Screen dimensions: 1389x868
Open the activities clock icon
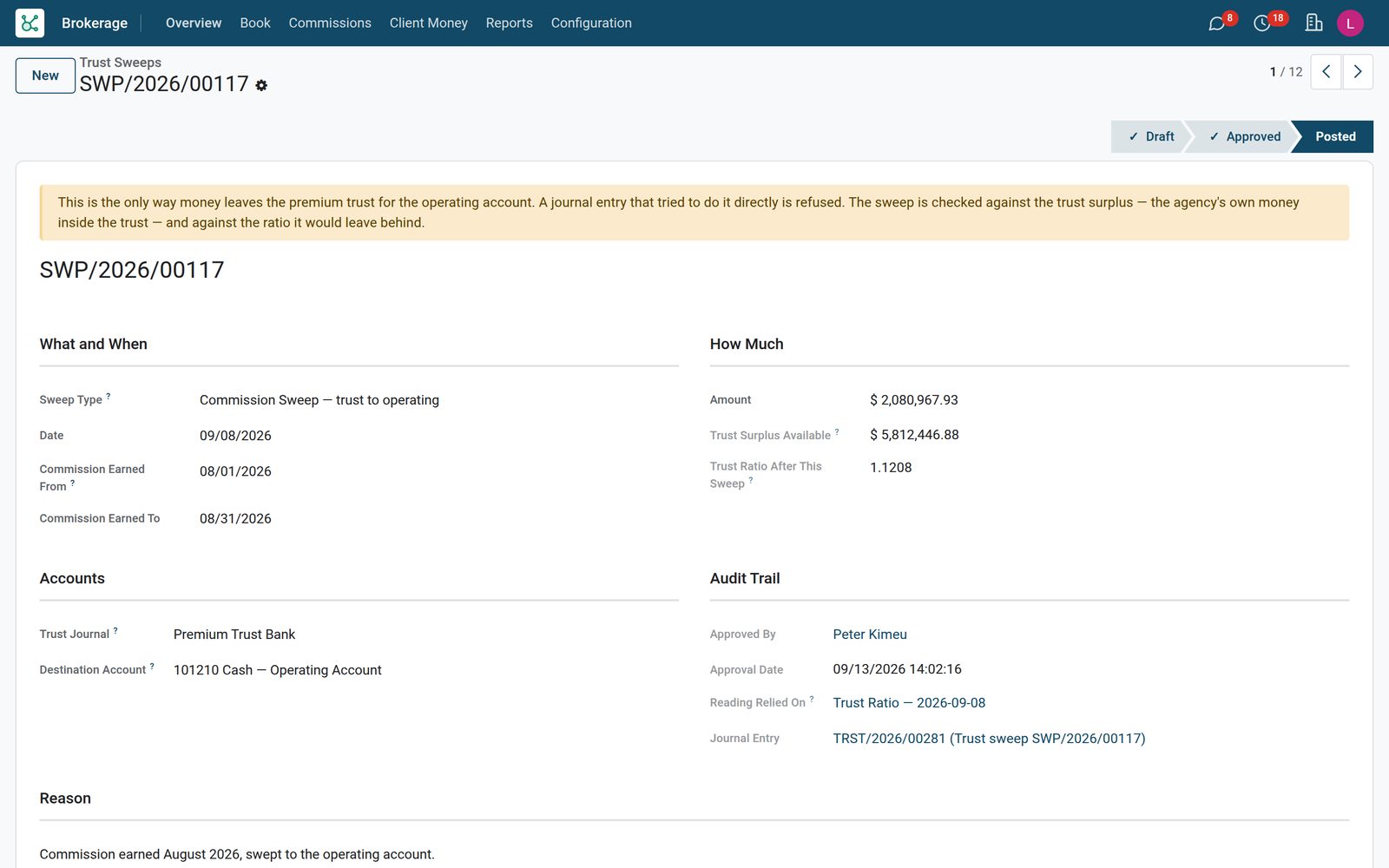(1262, 23)
